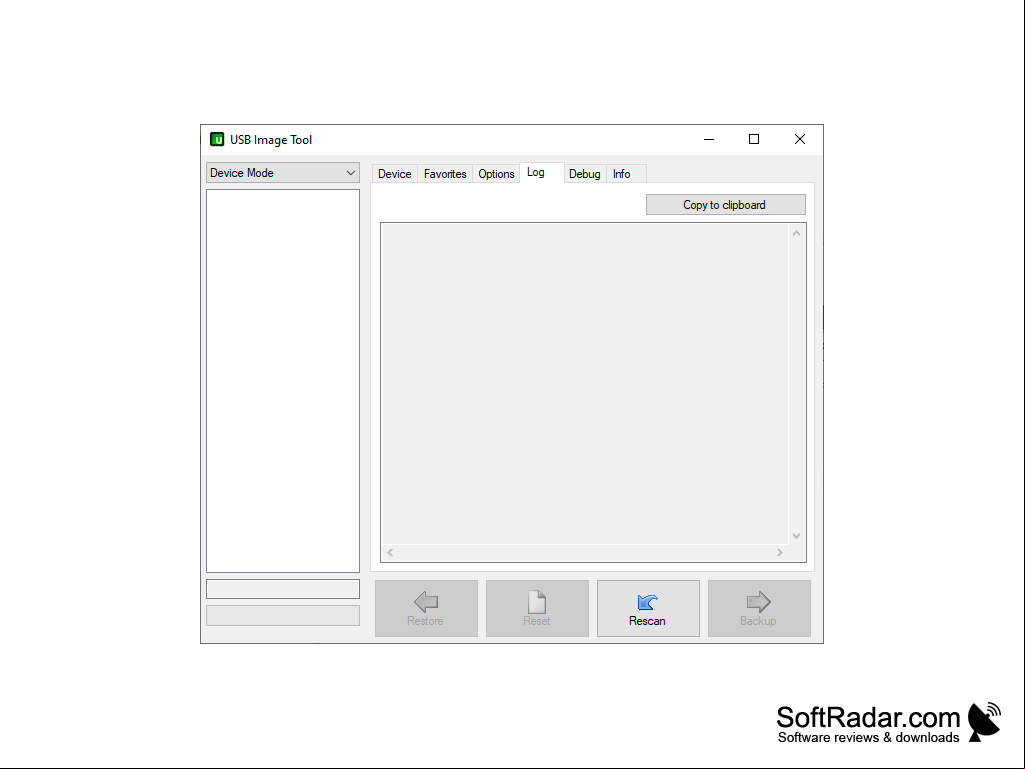
Task: Open the Favorites tab
Action: [445, 174]
